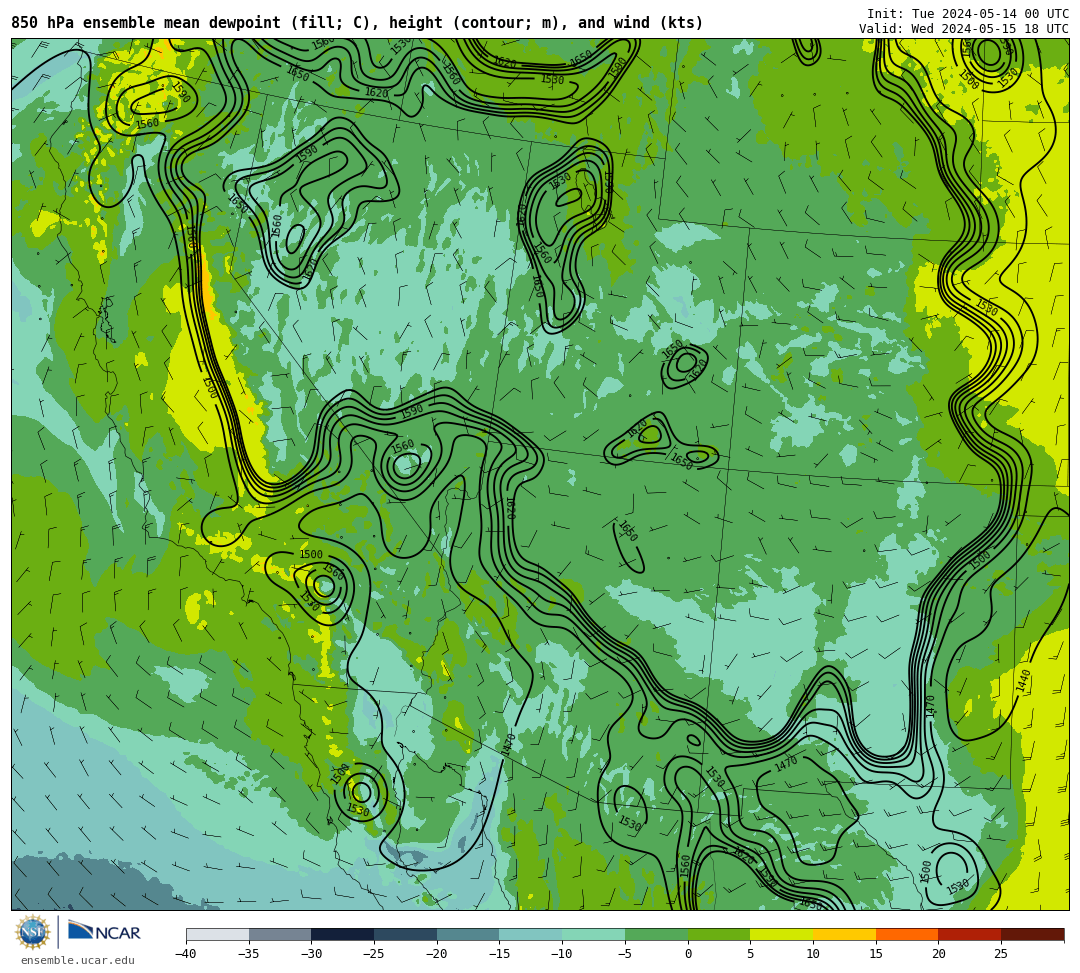The height and width of the screenshot is (973, 1080).
Task: Click the 10 colorbar tick label
Action: (x=813, y=954)
